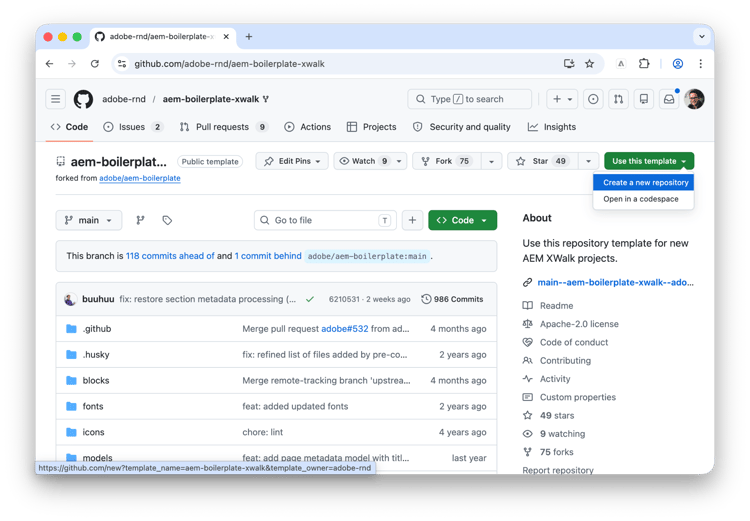Expand the Edit Pins dropdown

coord(292,161)
